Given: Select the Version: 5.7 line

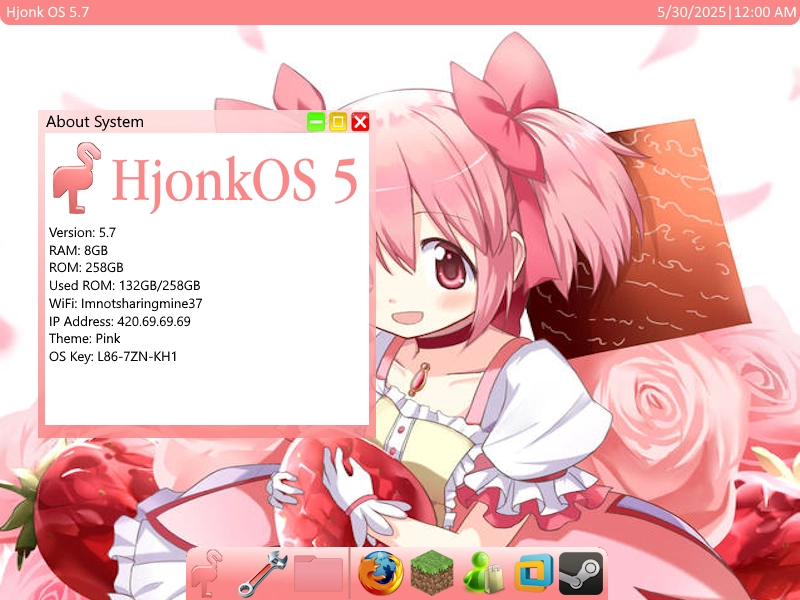Looking at the screenshot, I should 83,233.
